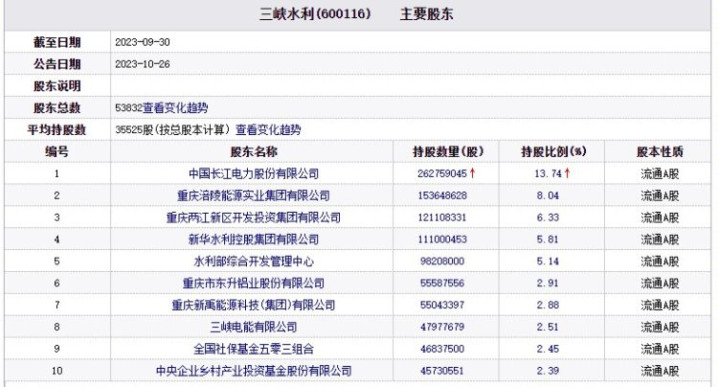Select share count 111000453

(x=442, y=240)
